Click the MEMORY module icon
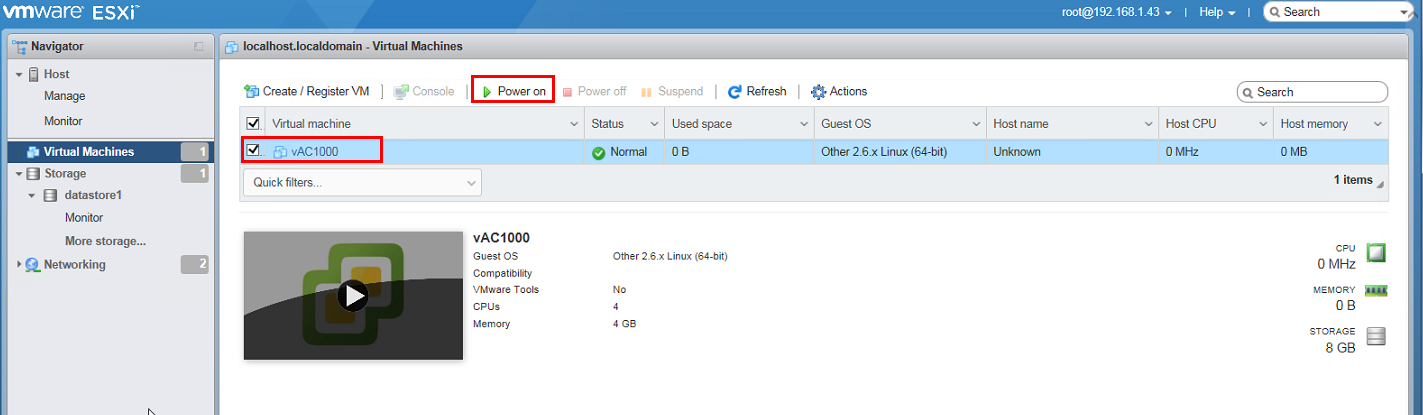The height and width of the screenshot is (415, 1423). [1376, 291]
